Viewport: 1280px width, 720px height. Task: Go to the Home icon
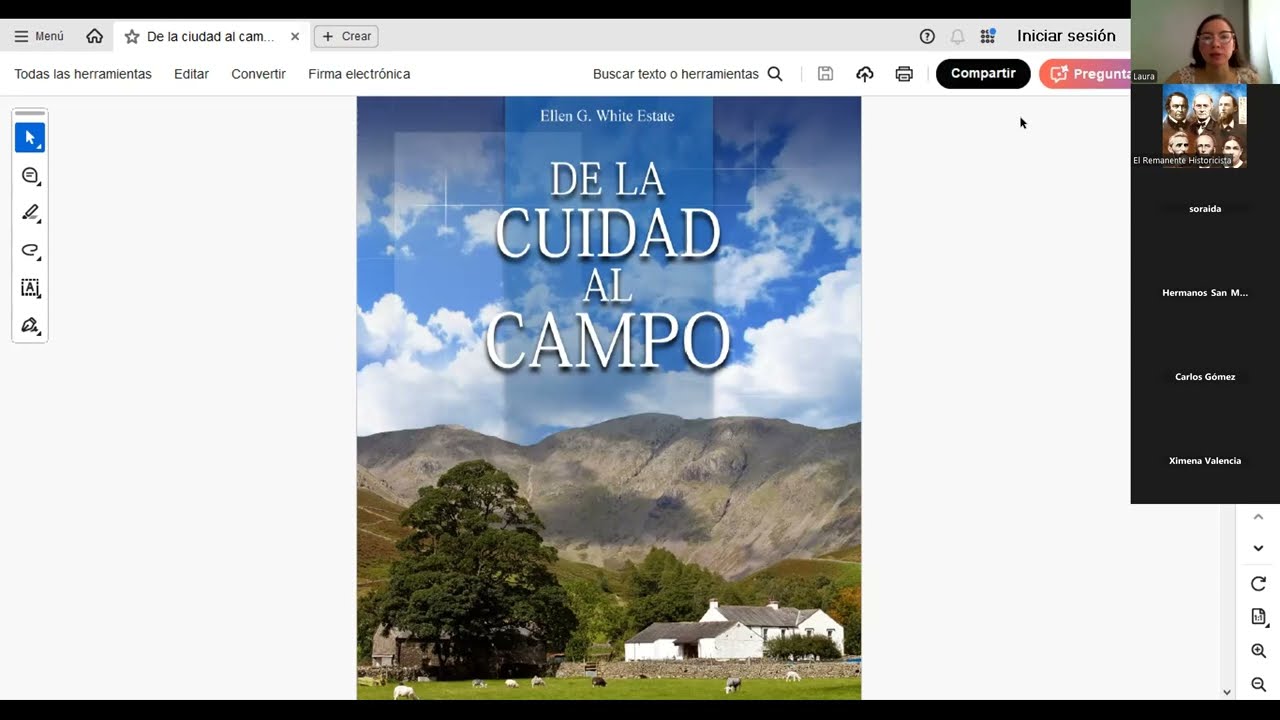(x=95, y=36)
